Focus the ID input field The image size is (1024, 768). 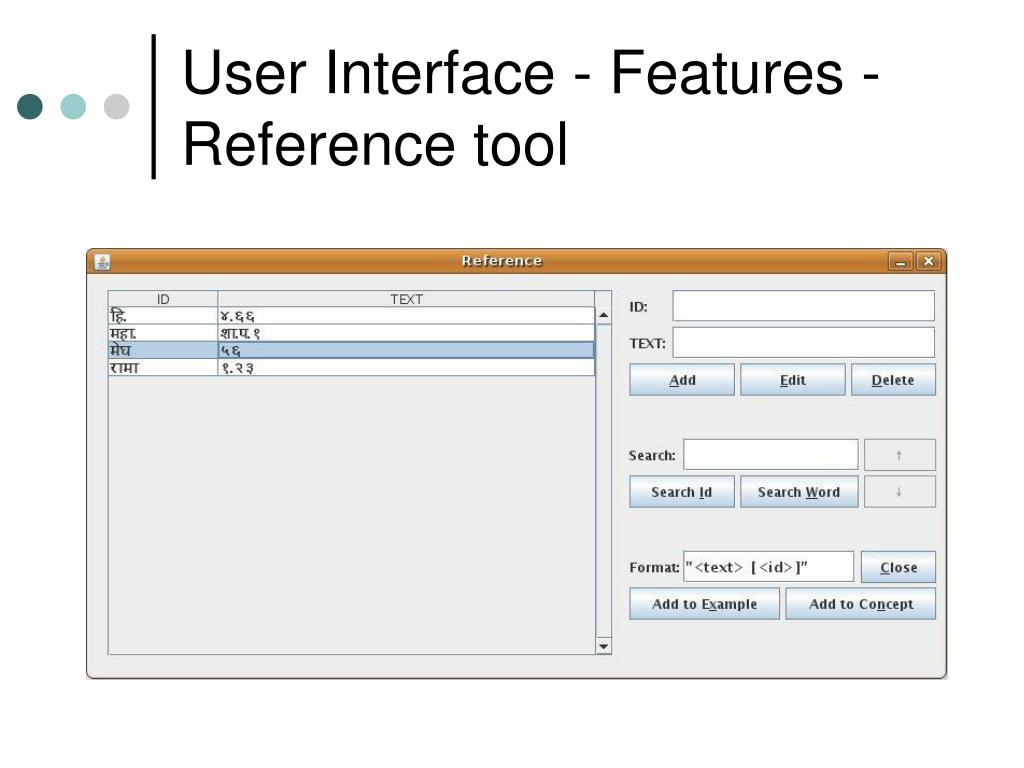click(x=803, y=306)
